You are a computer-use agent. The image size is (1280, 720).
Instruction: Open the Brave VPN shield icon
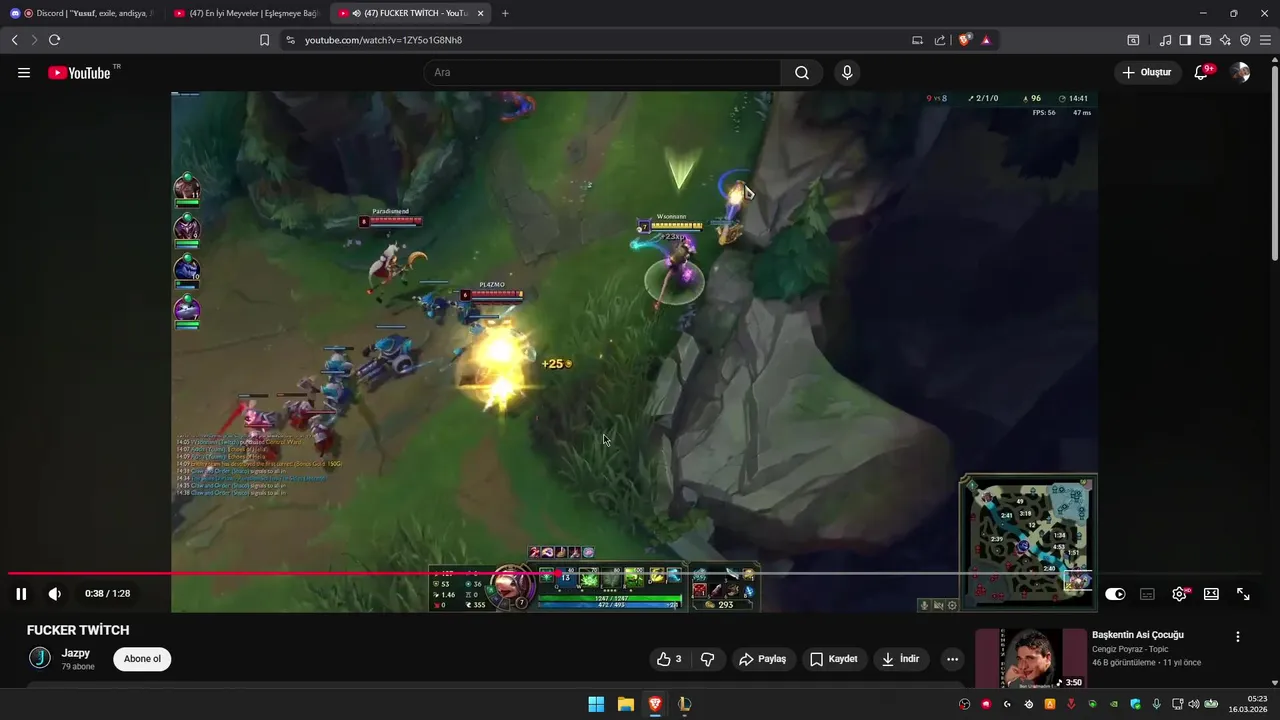point(1245,40)
